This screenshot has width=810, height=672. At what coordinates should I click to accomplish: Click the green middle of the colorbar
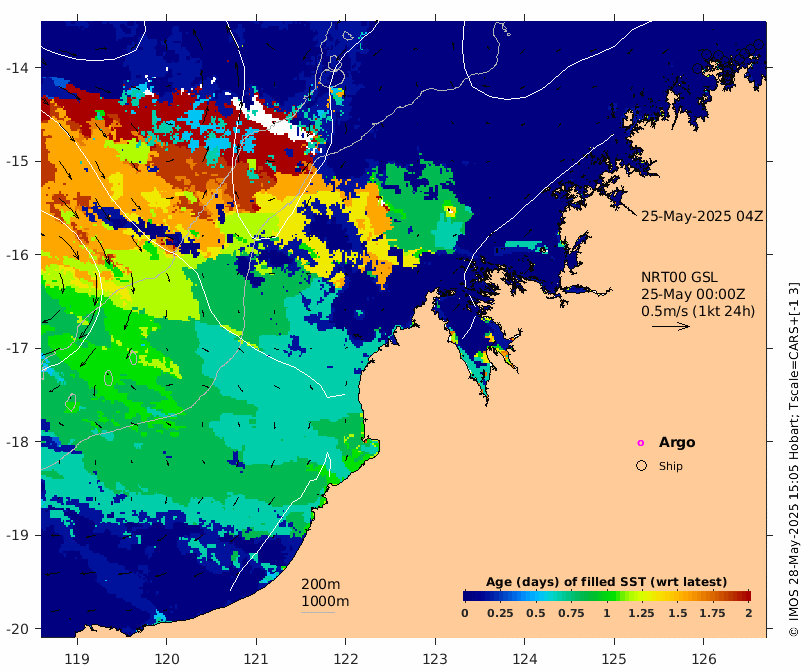(x=607, y=596)
